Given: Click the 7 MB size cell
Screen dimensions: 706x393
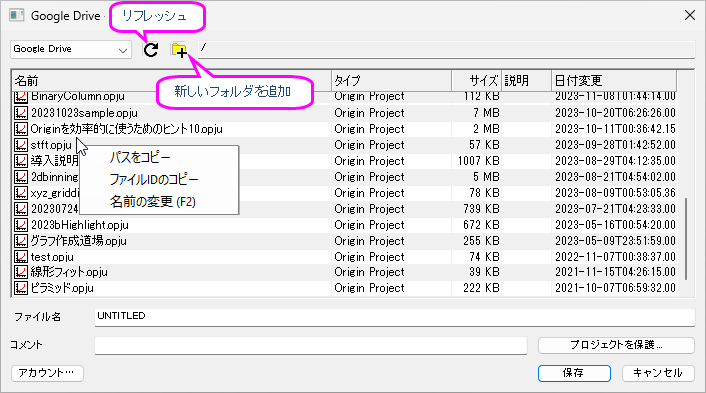Looking at the screenshot, I should pos(486,113).
